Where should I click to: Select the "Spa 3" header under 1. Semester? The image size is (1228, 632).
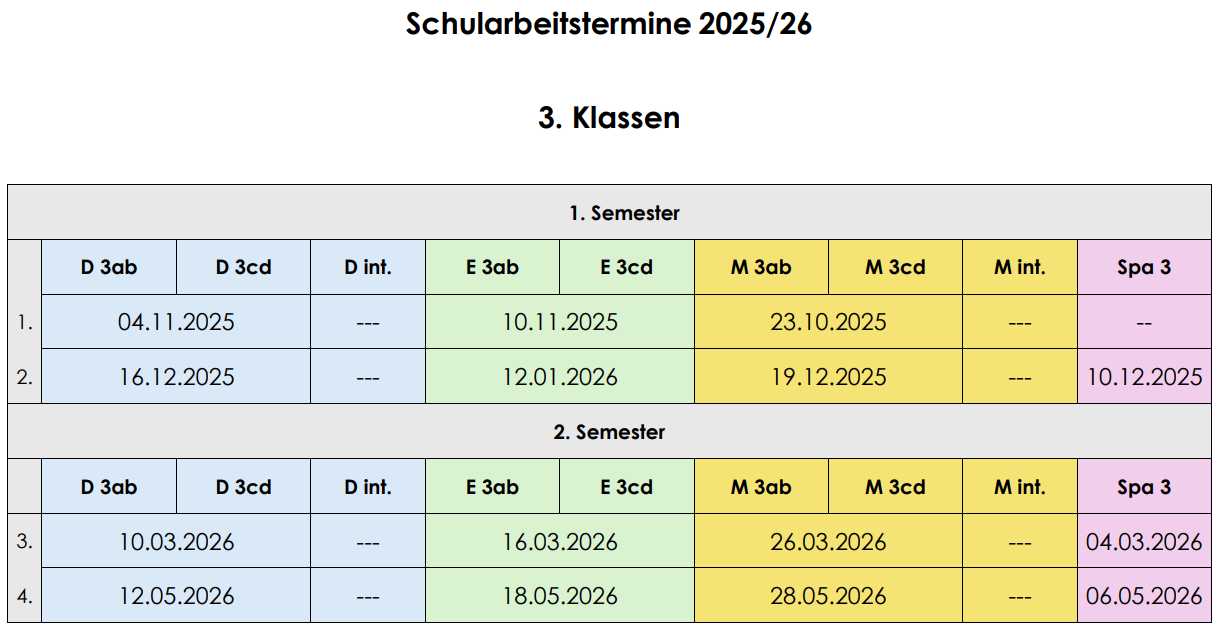coord(1144,268)
